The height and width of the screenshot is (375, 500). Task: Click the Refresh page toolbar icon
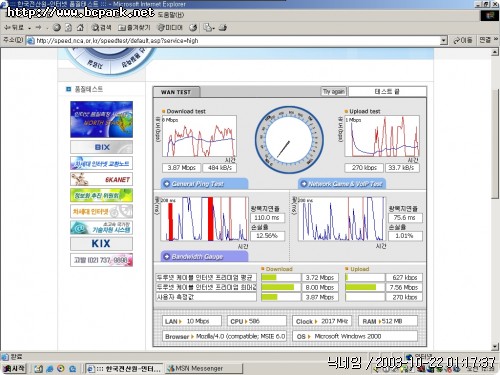68,28
